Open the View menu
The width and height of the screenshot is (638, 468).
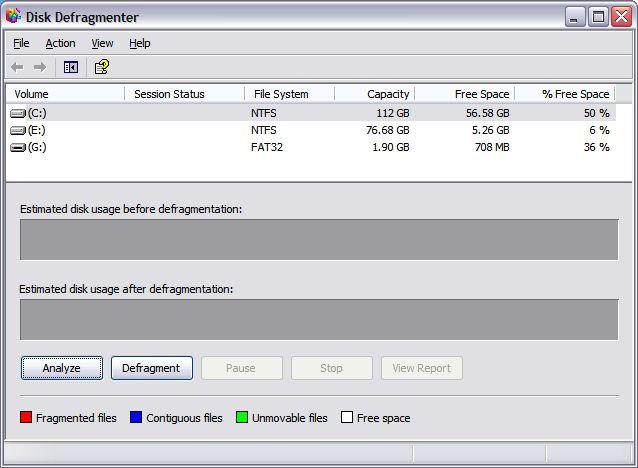(x=102, y=43)
